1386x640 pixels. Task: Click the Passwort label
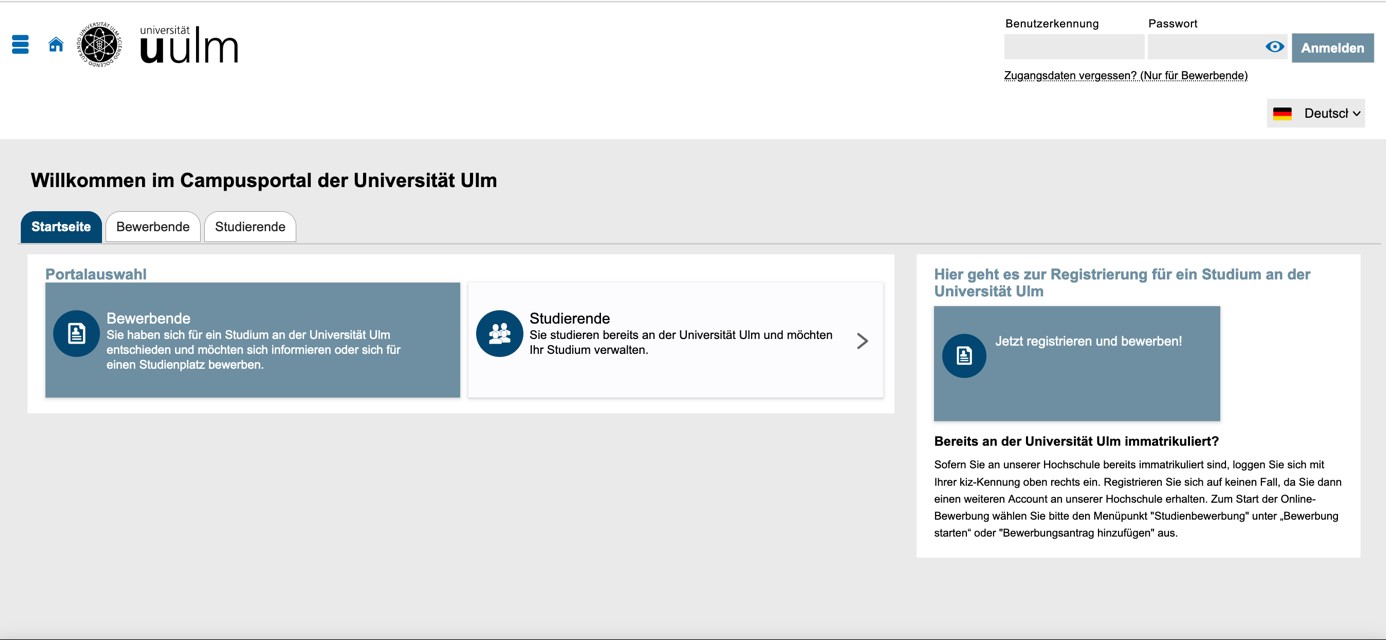click(1173, 23)
